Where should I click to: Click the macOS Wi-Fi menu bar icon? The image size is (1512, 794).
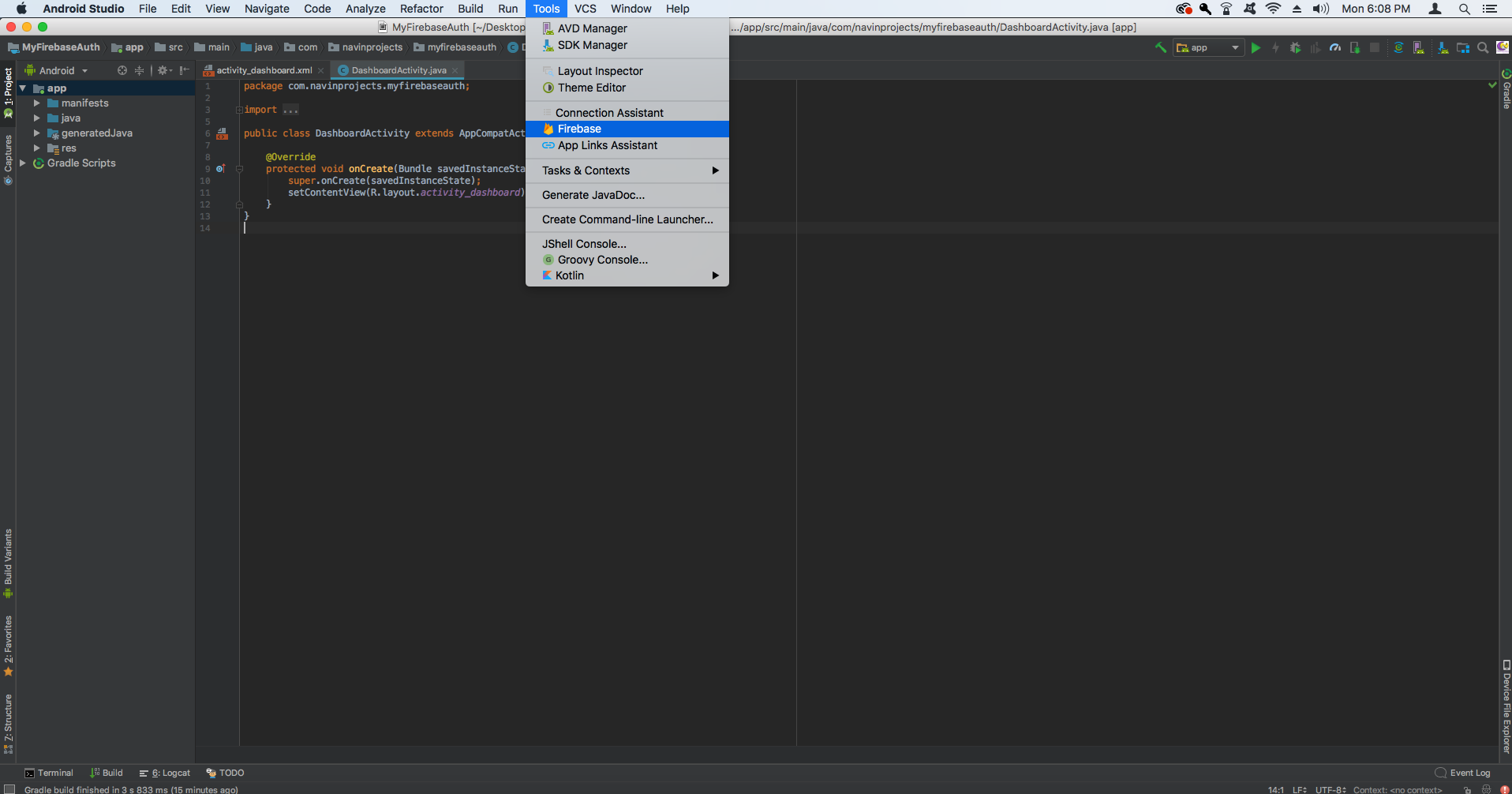coord(1274,9)
